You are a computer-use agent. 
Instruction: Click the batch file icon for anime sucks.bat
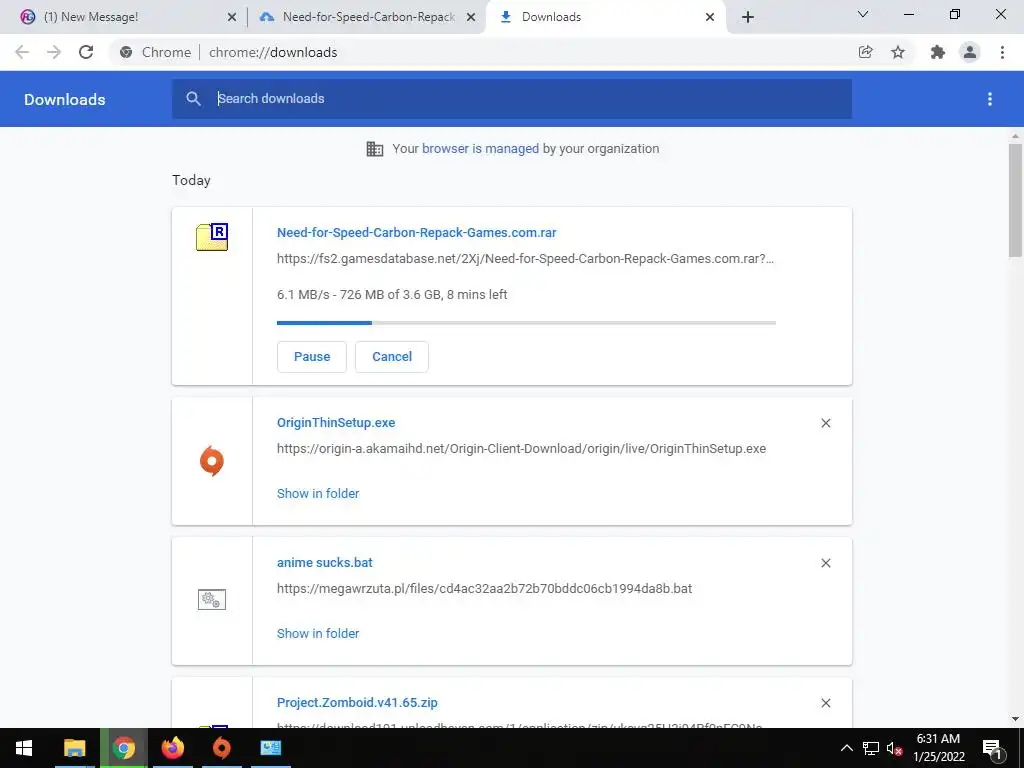pos(212,599)
